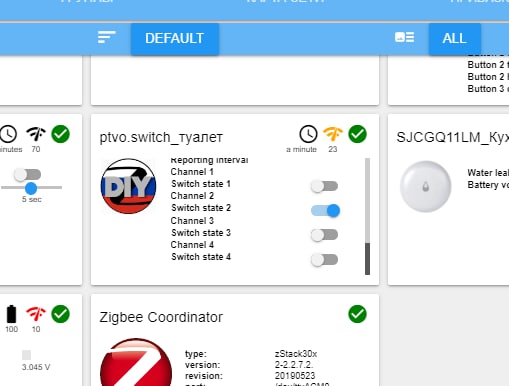Viewport: 509px width, 386px height.
Task: Click the red Zigbee logo image
Action: 136,362
